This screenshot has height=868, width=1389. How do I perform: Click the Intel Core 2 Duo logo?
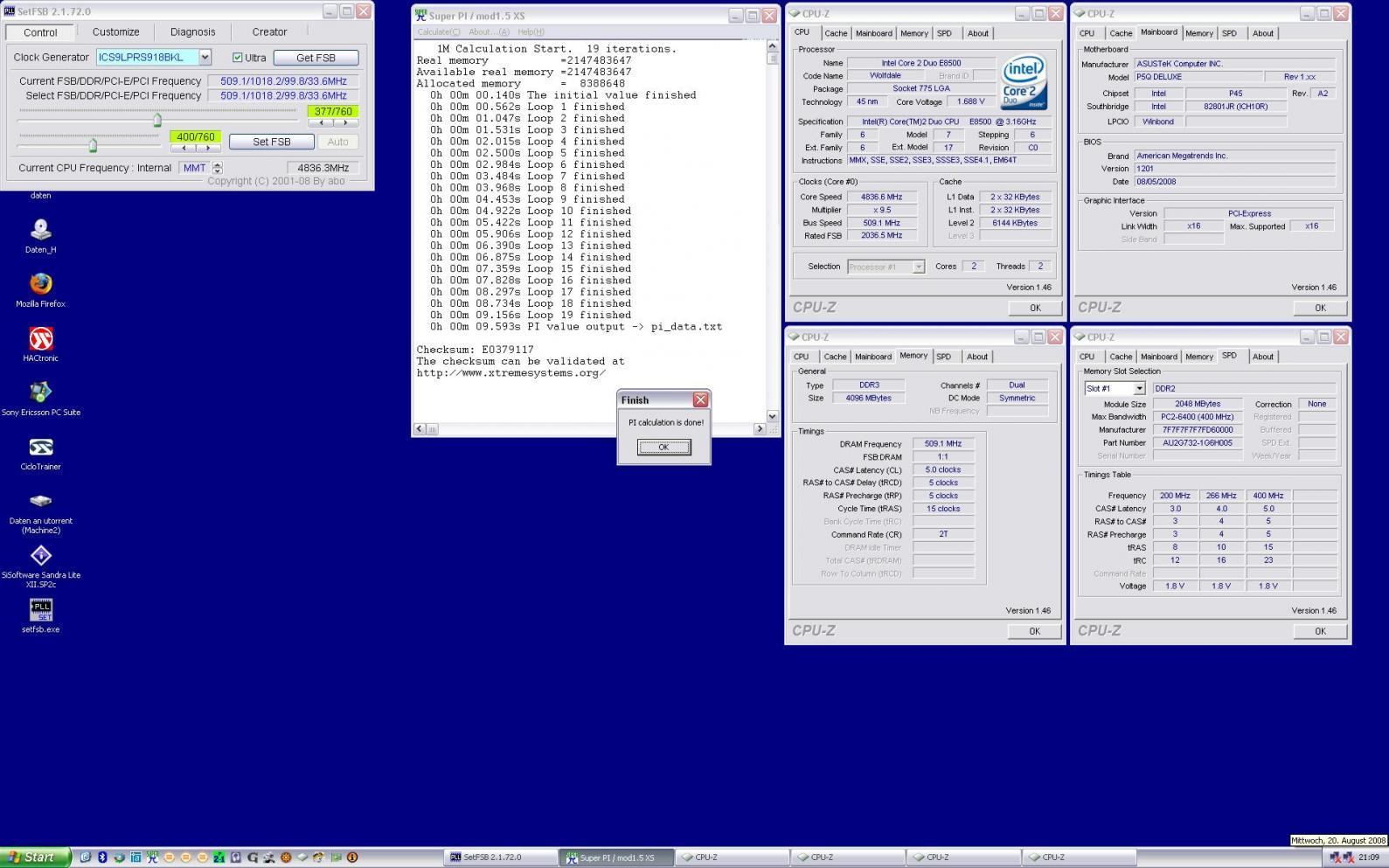pyautogui.click(x=1023, y=83)
